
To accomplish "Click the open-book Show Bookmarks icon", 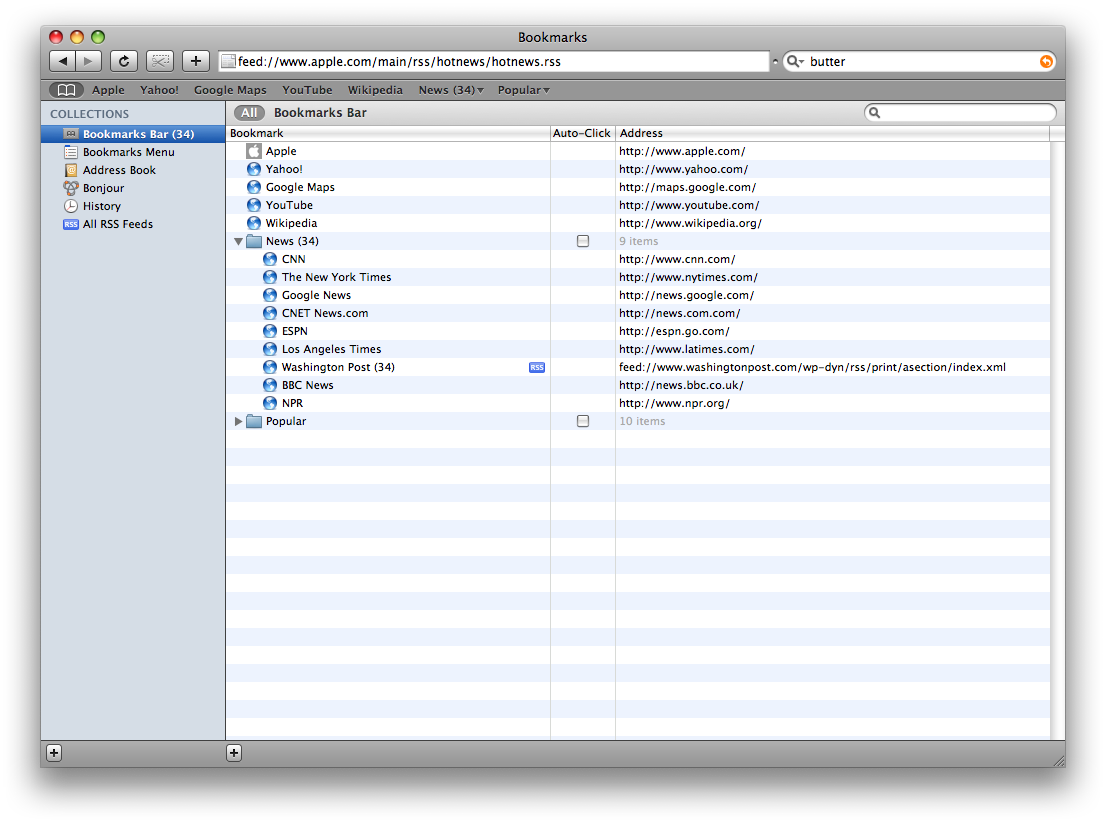I will click(x=66, y=90).
